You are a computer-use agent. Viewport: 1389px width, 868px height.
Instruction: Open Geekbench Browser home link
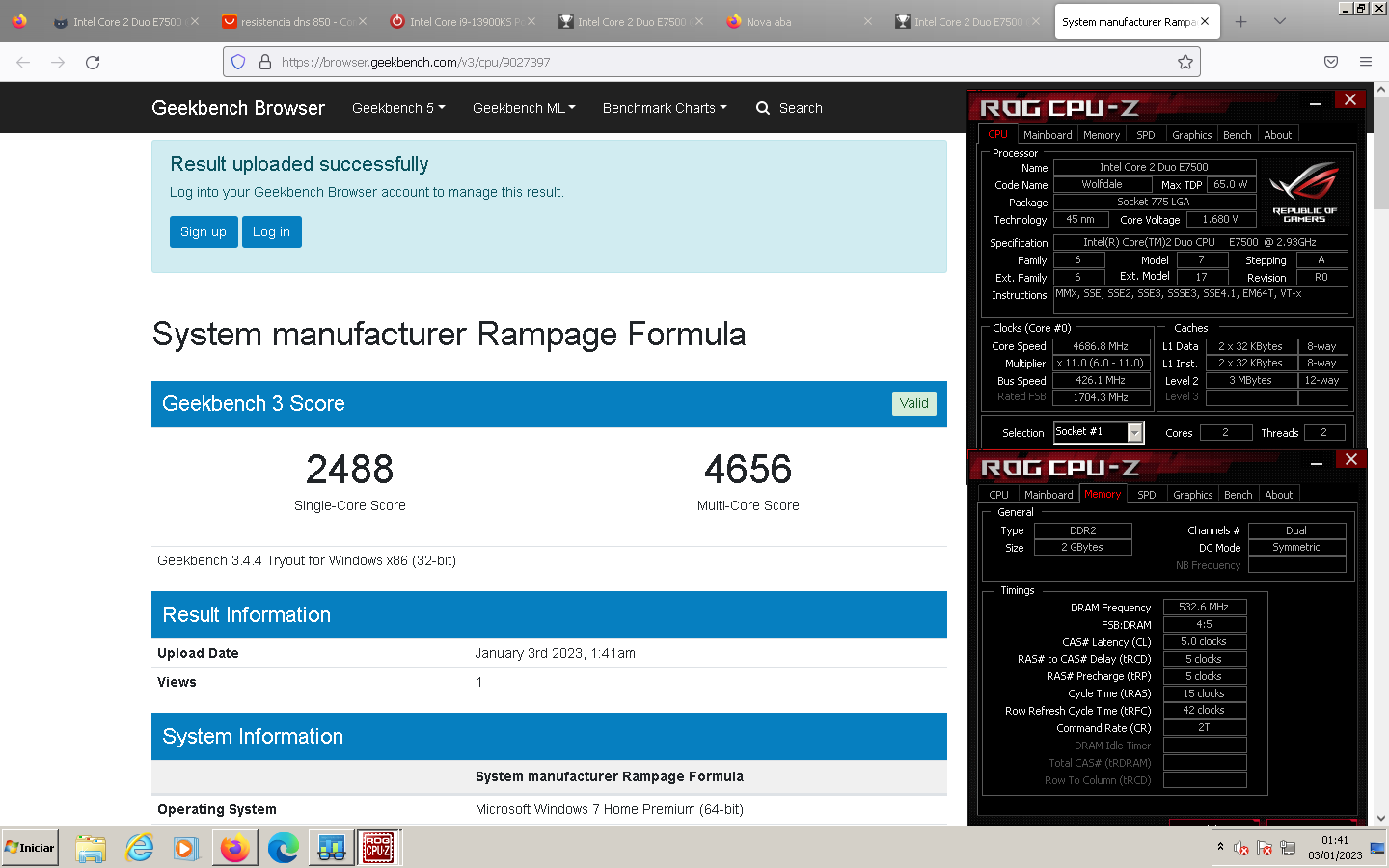(238, 108)
